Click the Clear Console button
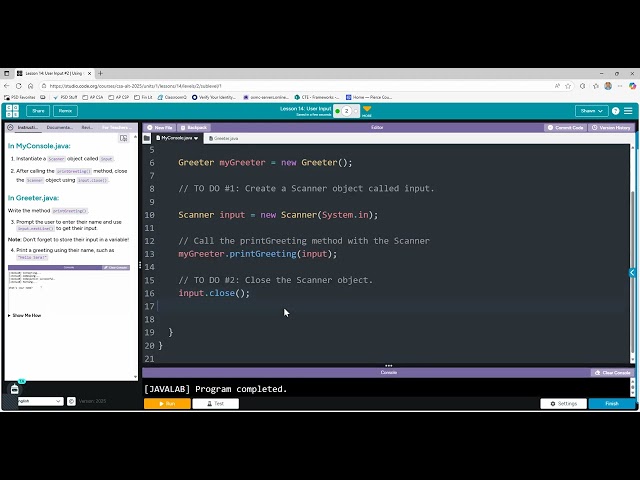The image size is (640, 480). [613, 373]
